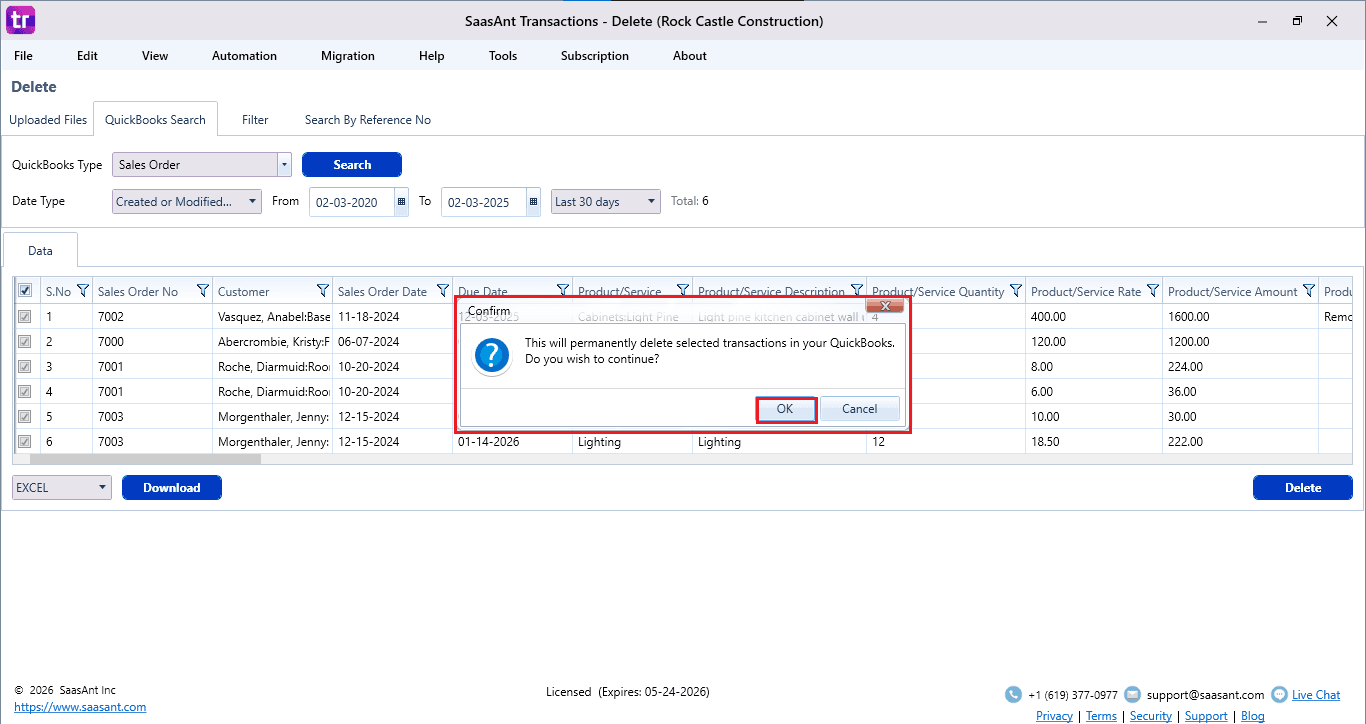1366x724 pixels.
Task: Confirm deletion with OK button
Action: click(785, 409)
